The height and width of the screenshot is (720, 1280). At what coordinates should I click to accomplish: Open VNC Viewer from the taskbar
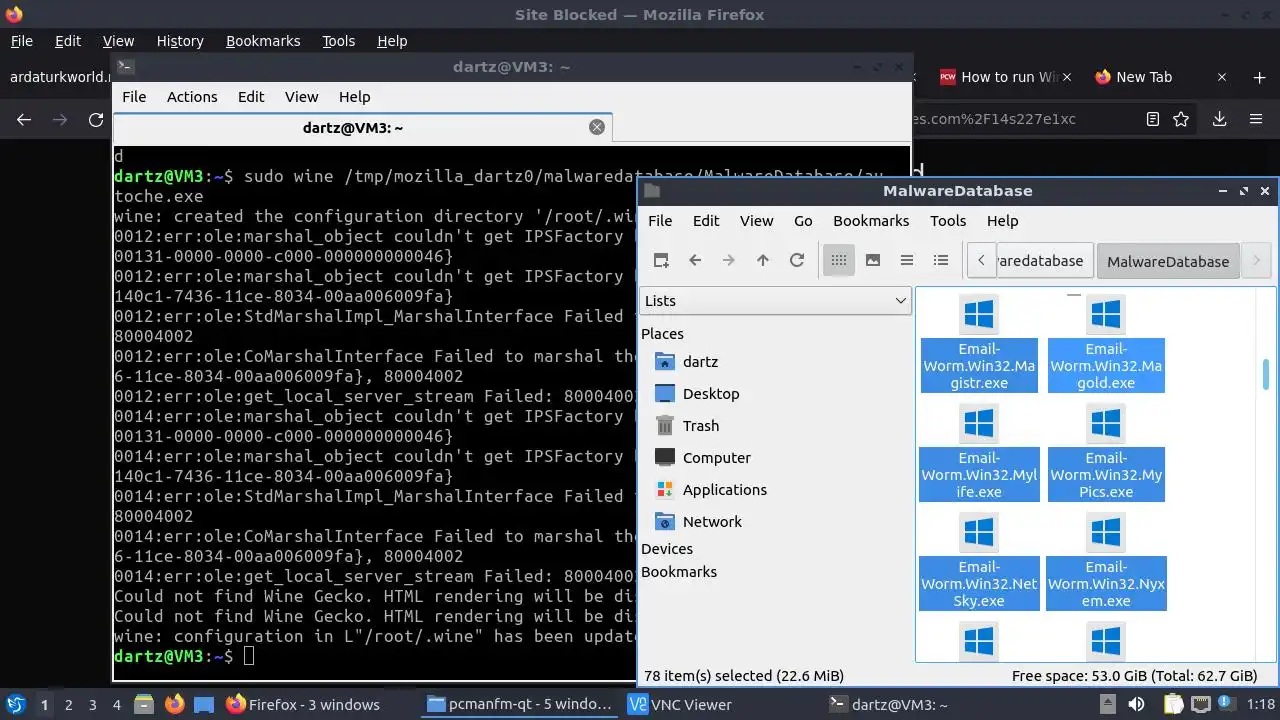tap(680, 704)
